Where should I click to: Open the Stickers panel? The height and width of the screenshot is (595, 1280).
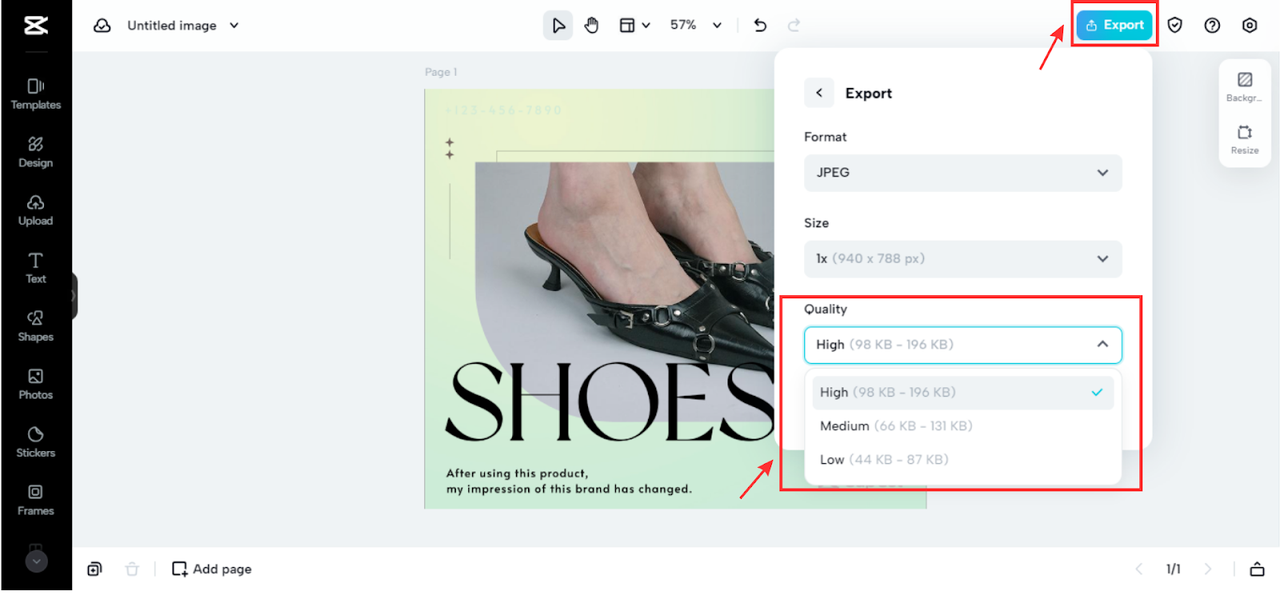[x=36, y=442]
